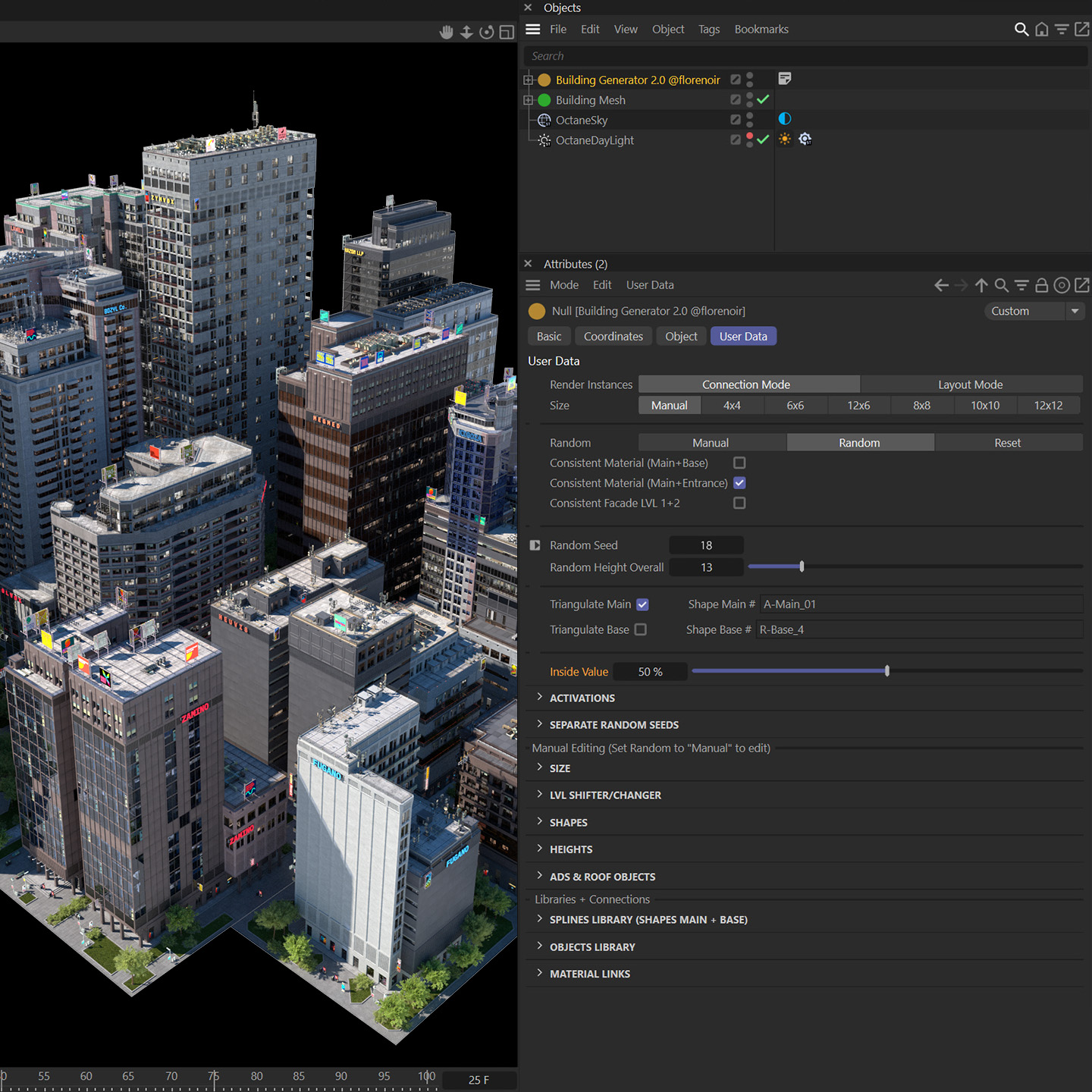Screen dimensions: 1092x1092
Task: Select the 12x12 size option
Action: click(1048, 405)
